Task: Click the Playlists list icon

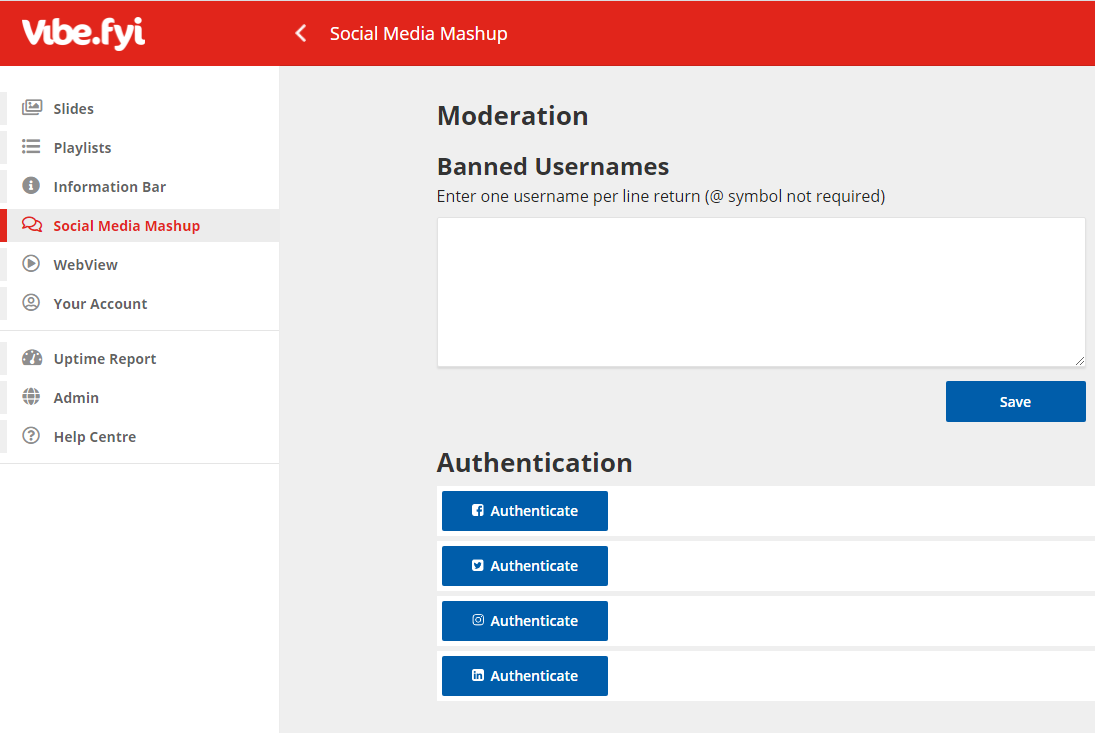Action: 31,147
